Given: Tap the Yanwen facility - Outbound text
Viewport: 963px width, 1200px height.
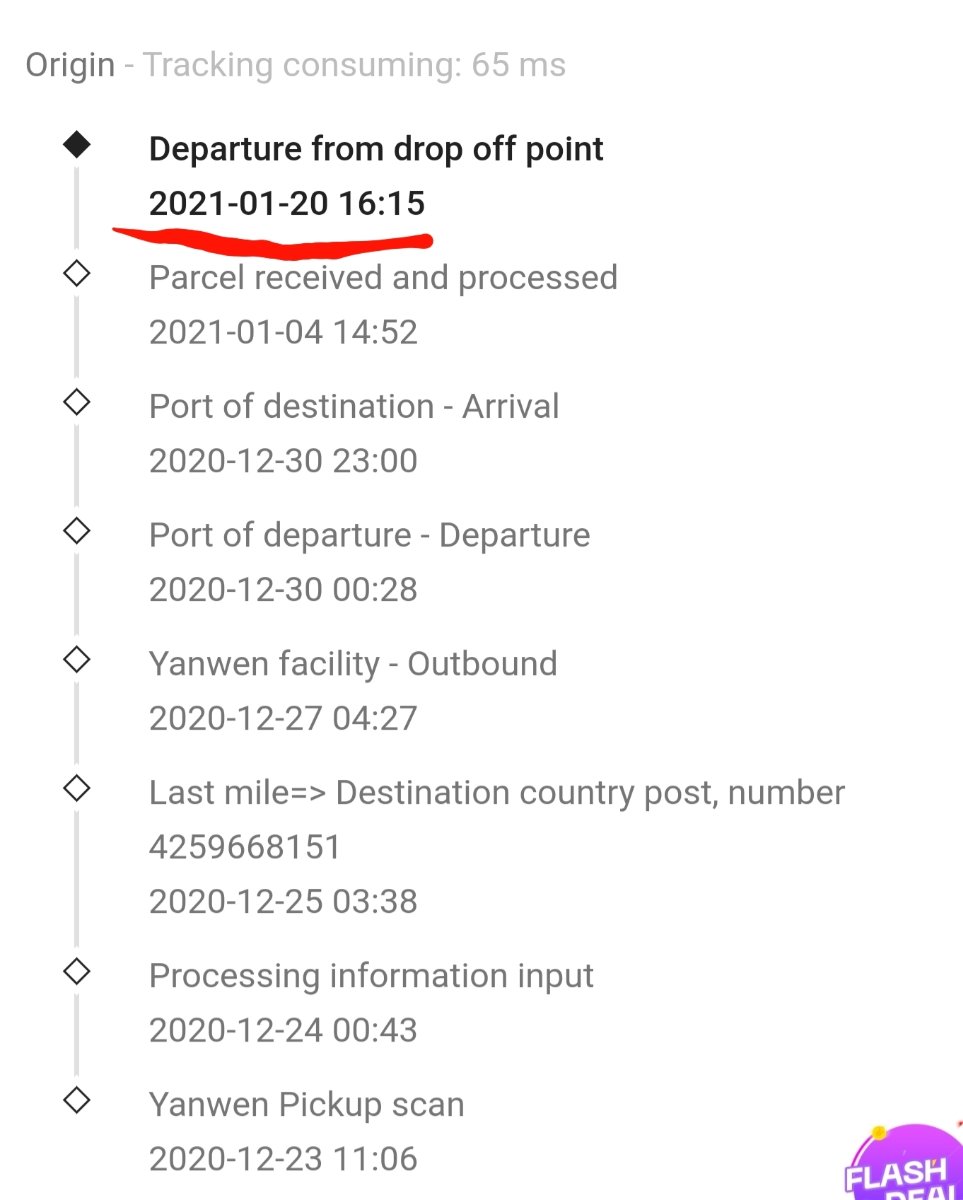Looking at the screenshot, I should (x=353, y=663).
